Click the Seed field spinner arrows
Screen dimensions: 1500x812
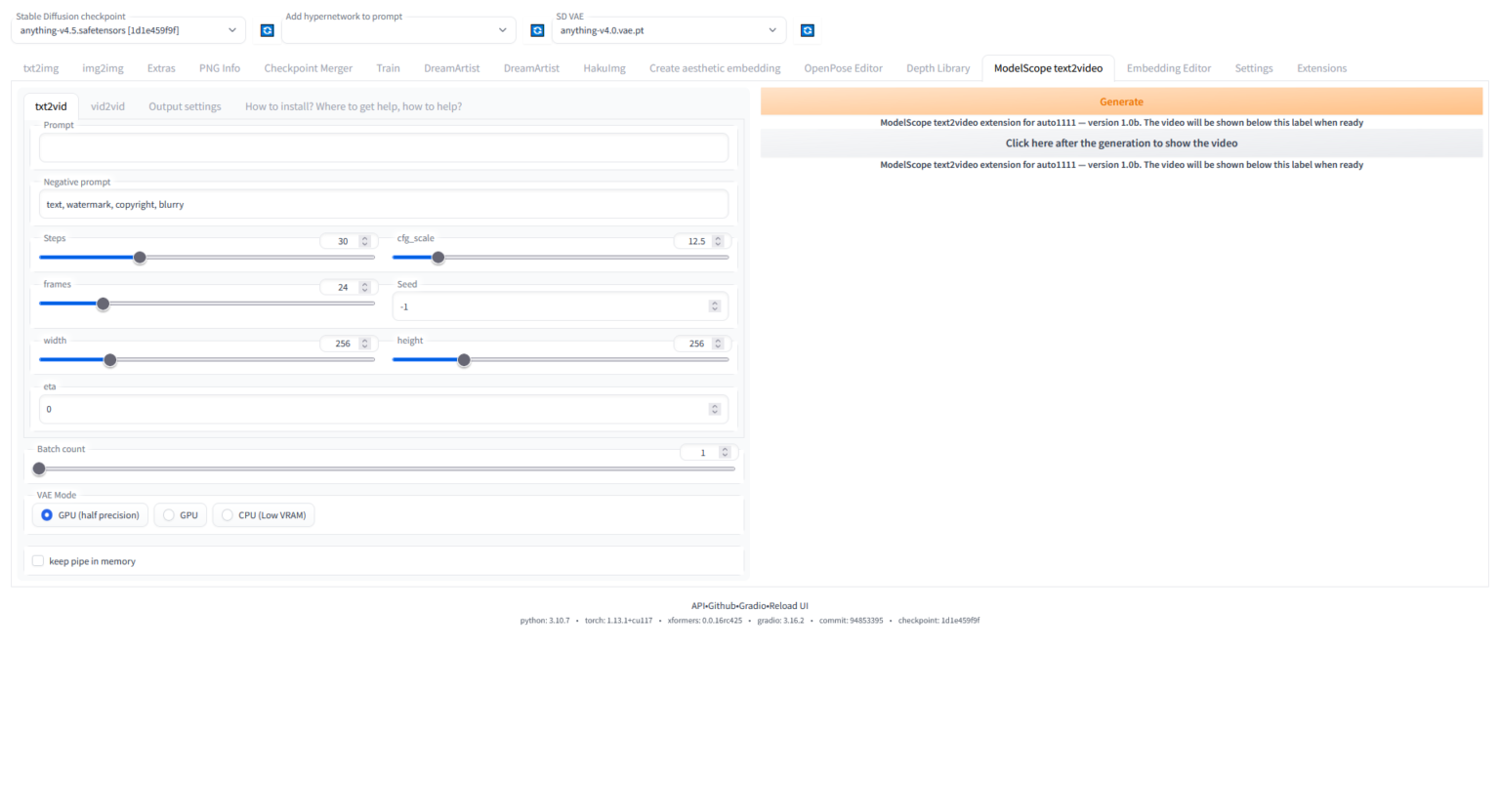(715, 306)
